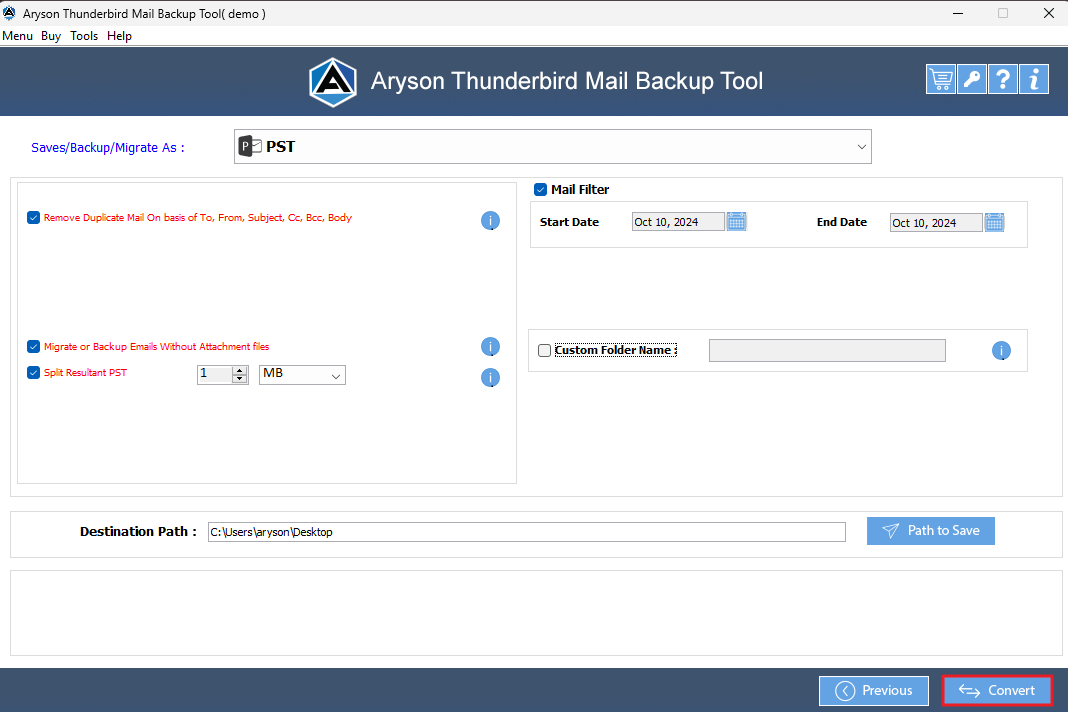
Task: Show info for Custom Folder Name option
Action: 1001,350
